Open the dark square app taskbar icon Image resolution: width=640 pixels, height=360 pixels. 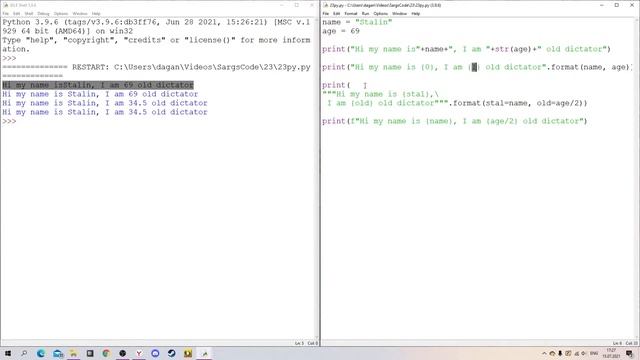90,353
